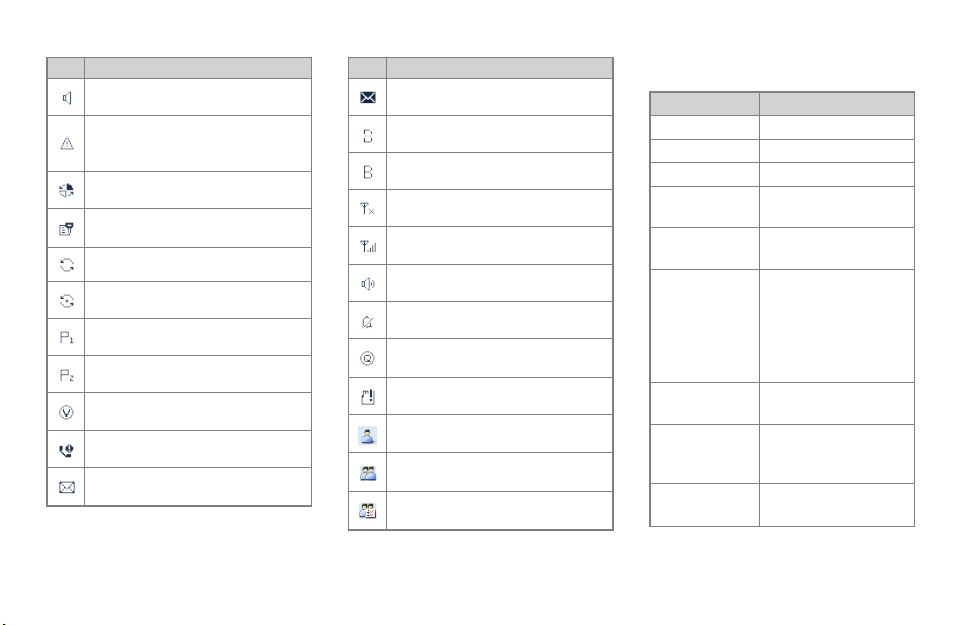Image resolution: width=966 pixels, height=625 pixels.
Task: Click the two-person group icon without checklist
Action: (368, 473)
